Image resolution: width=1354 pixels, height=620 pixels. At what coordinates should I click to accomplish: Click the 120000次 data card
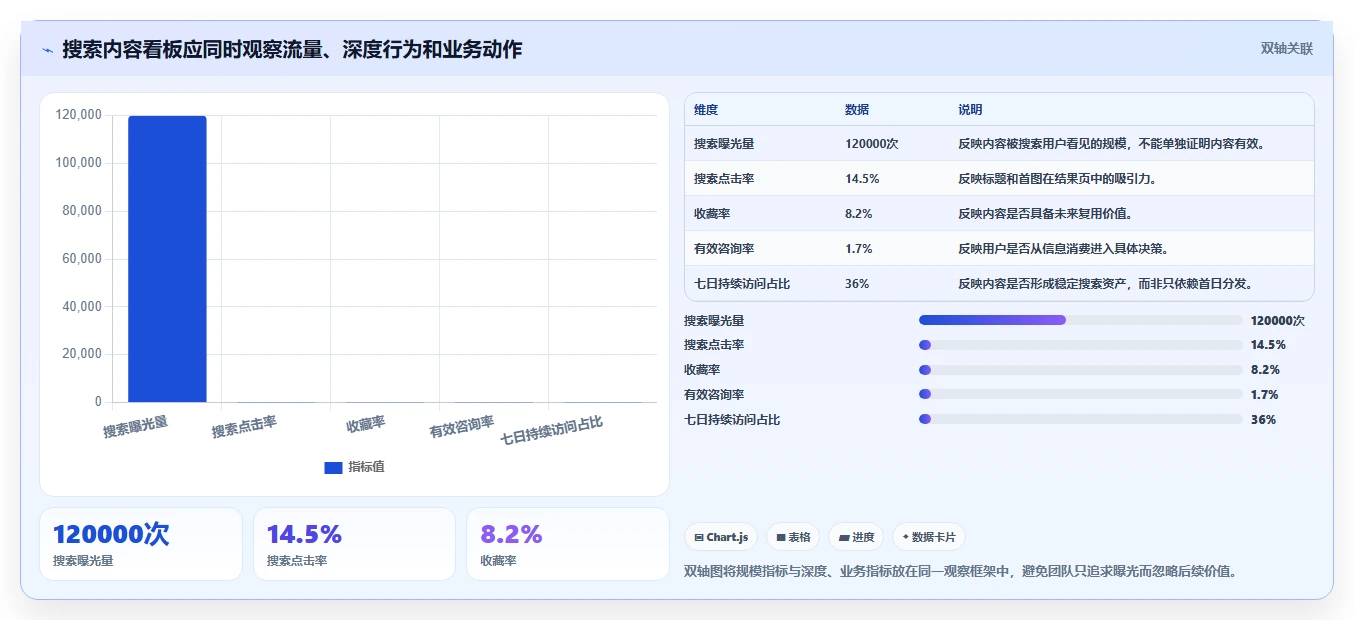(x=141, y=544)
